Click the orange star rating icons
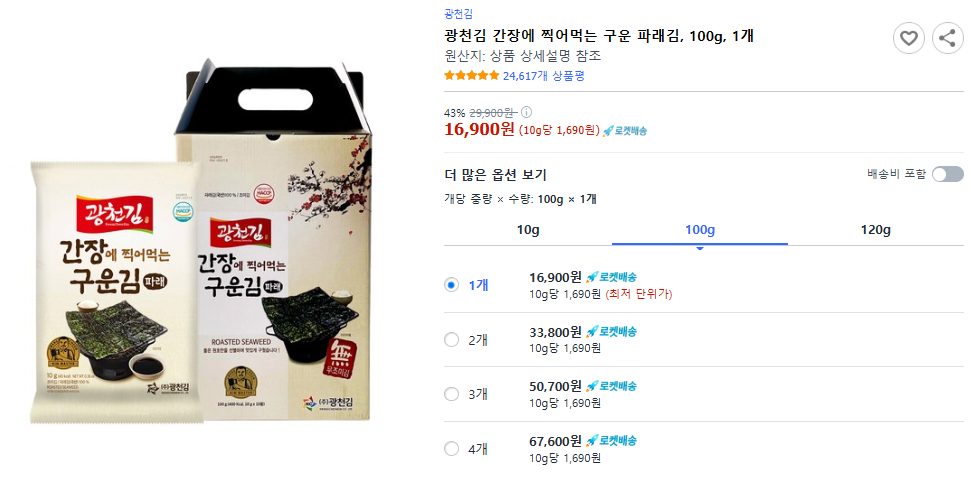 [471, 75]
